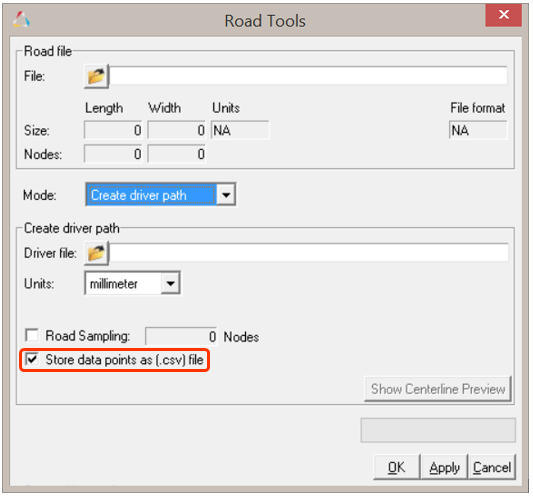Viewport: 533px width, 498px height.
Task: Close the Road Tools dialog
Action: pos(503,15)
